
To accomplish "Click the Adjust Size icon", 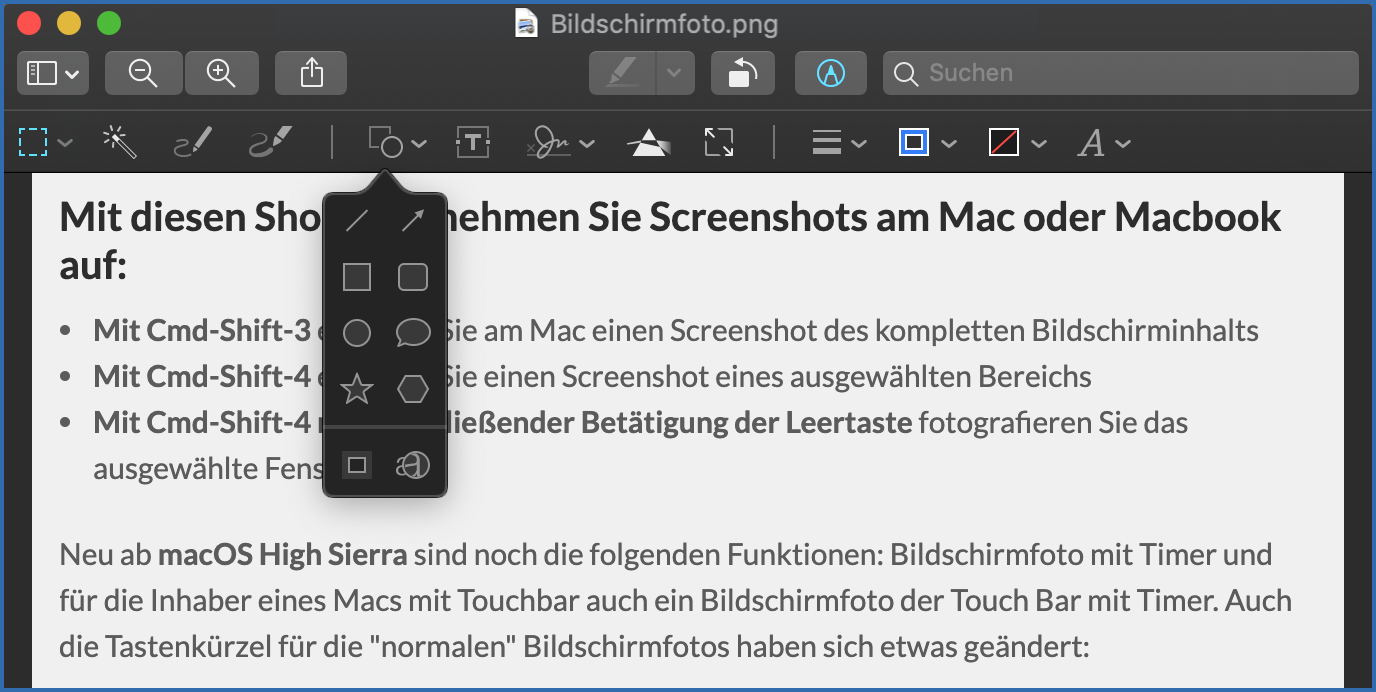I will pyautogui.click(x=718, y=143).
